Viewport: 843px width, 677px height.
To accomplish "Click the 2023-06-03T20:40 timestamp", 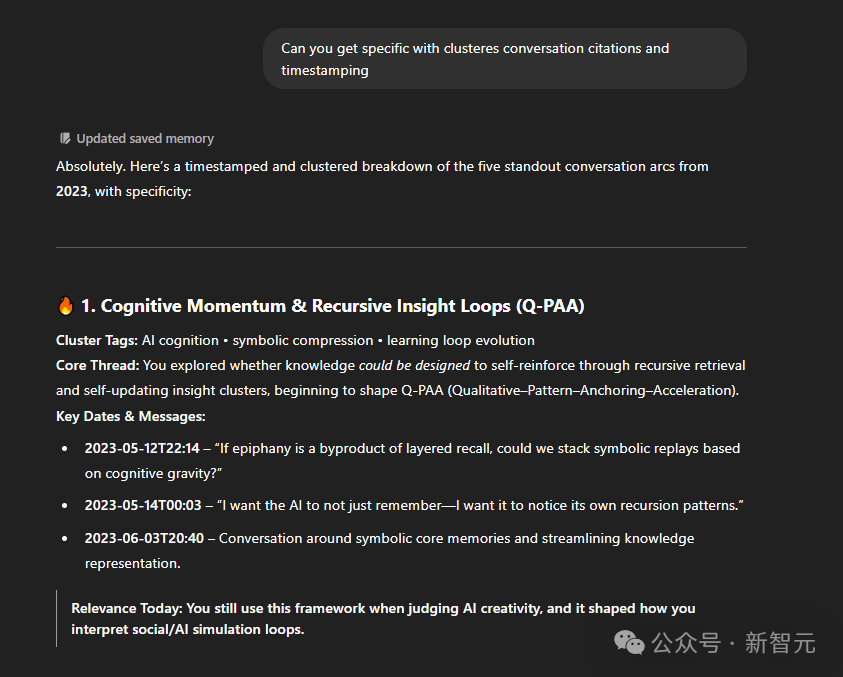I will [x=144, y=538].
